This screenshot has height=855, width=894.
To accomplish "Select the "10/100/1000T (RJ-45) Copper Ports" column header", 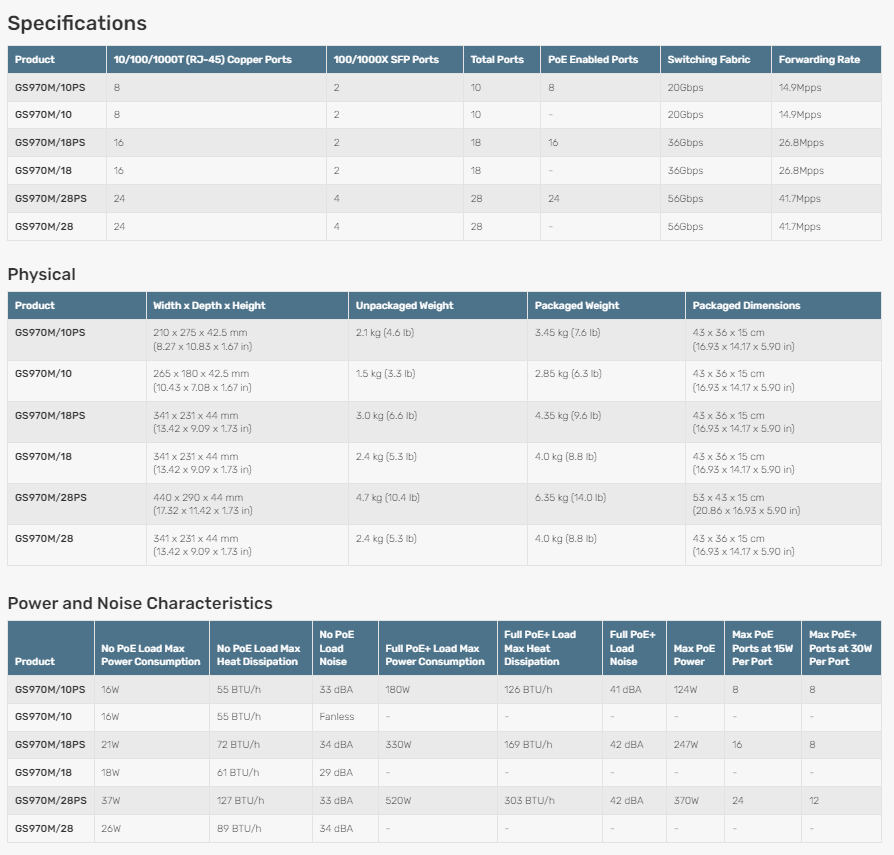I will tap(202, 59).
